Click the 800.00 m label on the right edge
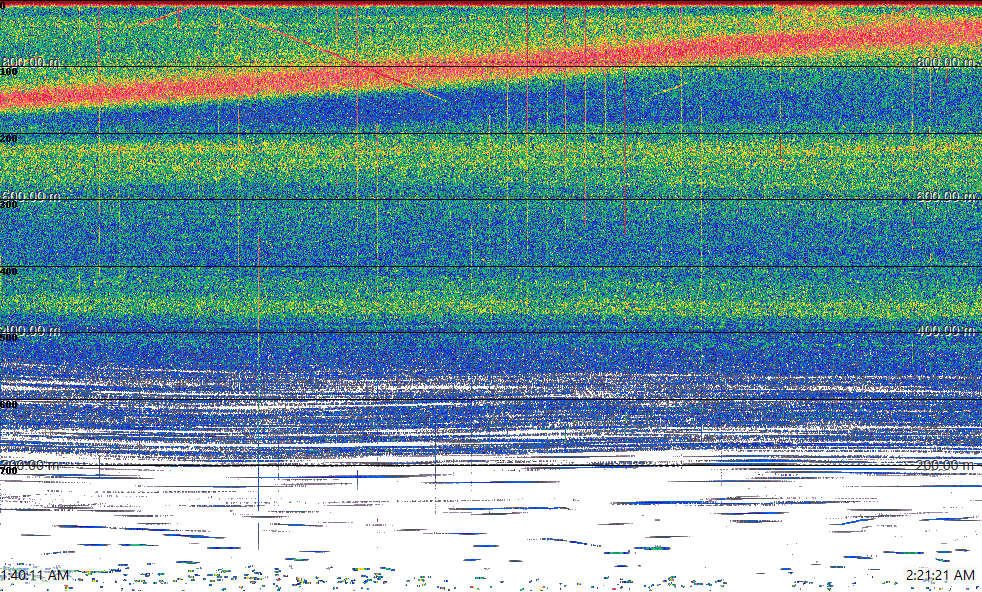The width and height of the screenshot is (982, 592). click(946, 62)
